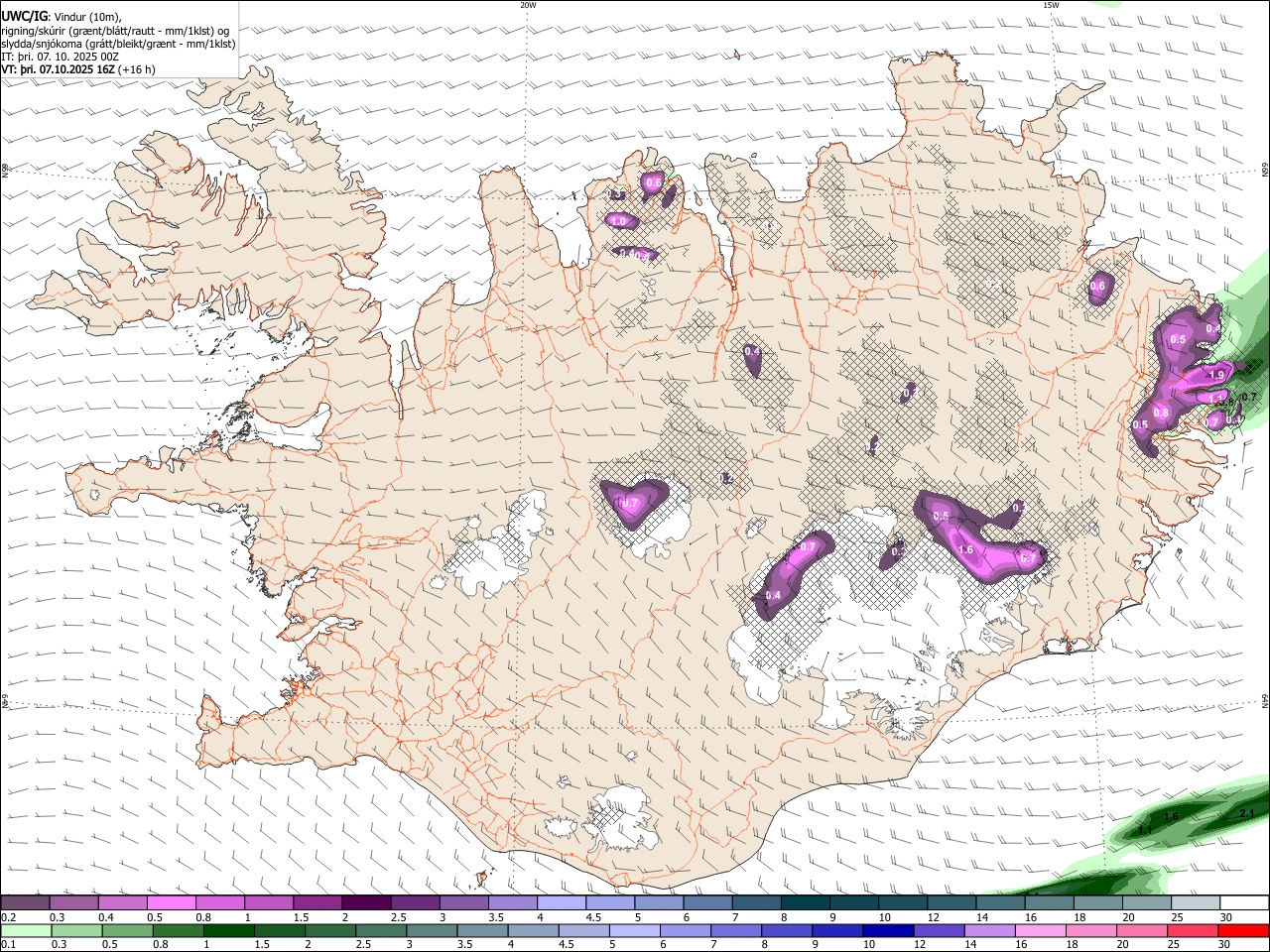This screenshot has width=1270, height=952.
Task: Click the 'rigning/skúrir' legend description line
Action: pyautogui.click(x=115, y=31)
